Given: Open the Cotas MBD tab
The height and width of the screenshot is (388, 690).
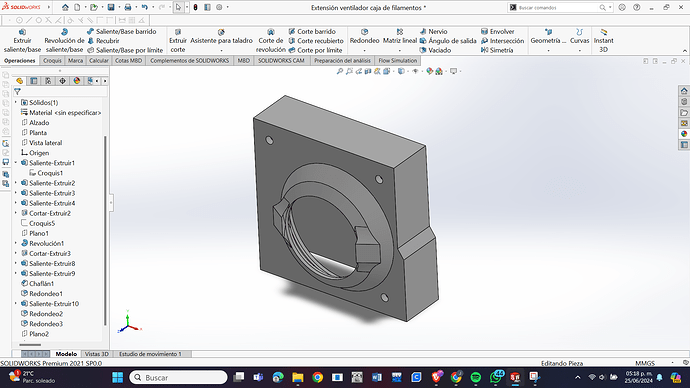Looking at the screenshot, I should click(128, 61).
